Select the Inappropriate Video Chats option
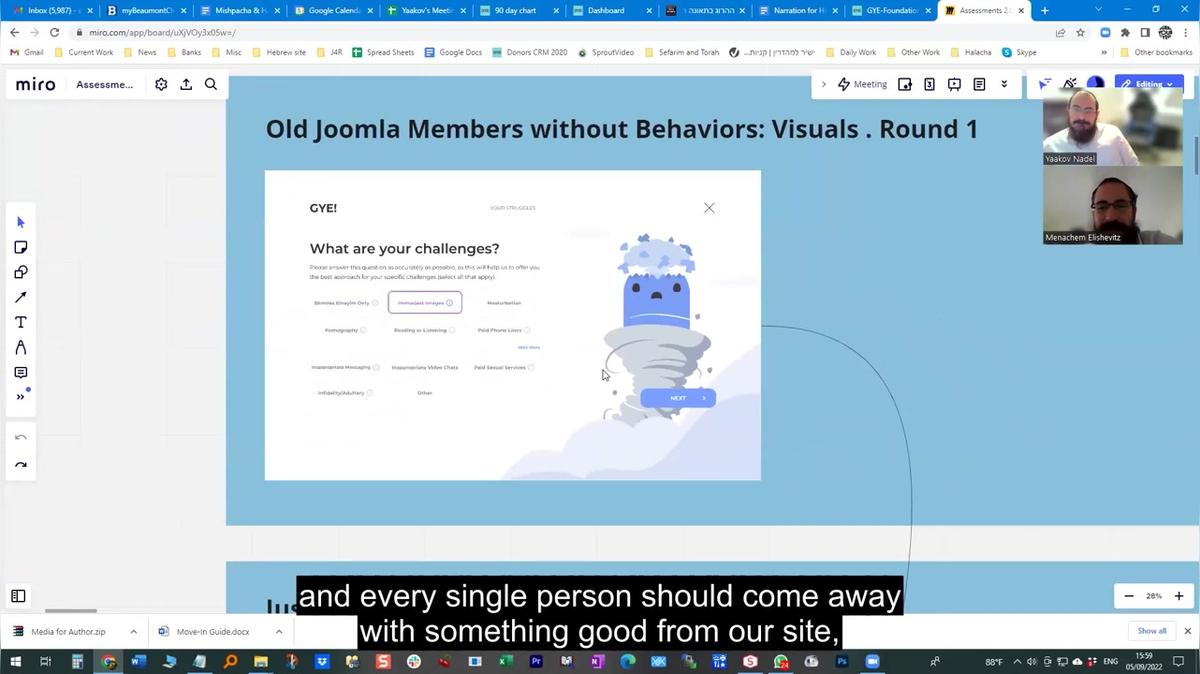The height and width of the screenshot is (674, 1200). [425, 367]
